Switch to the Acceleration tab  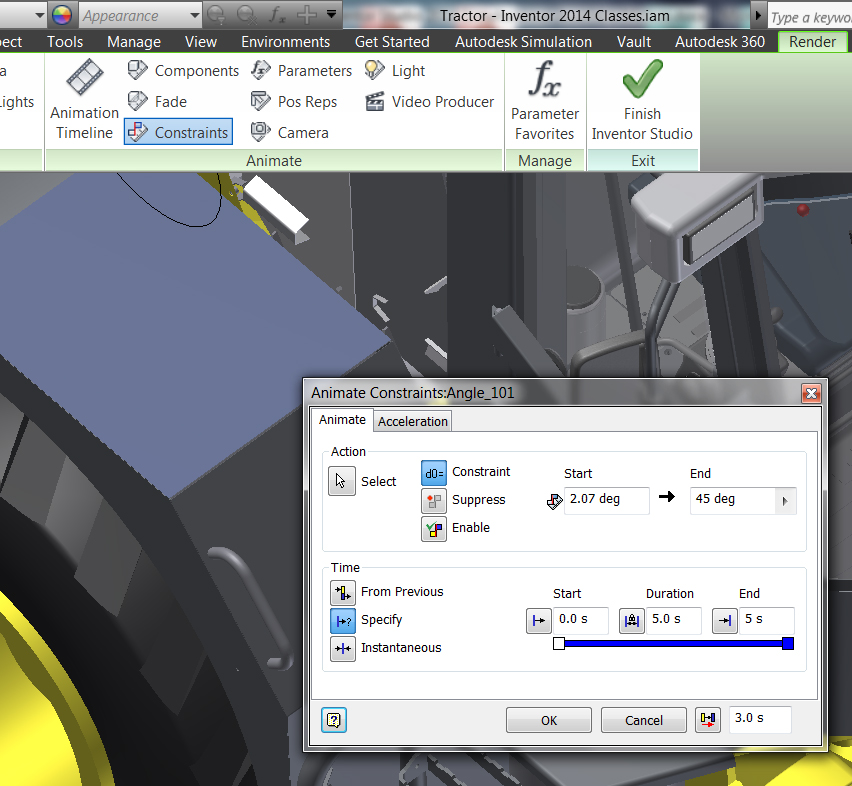[412, 421]
